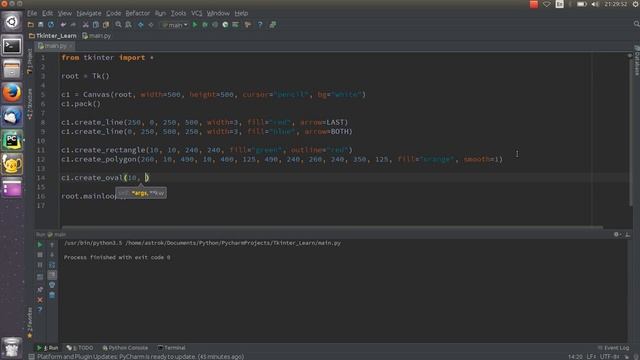Open the VCS menu

coord(197,13)
